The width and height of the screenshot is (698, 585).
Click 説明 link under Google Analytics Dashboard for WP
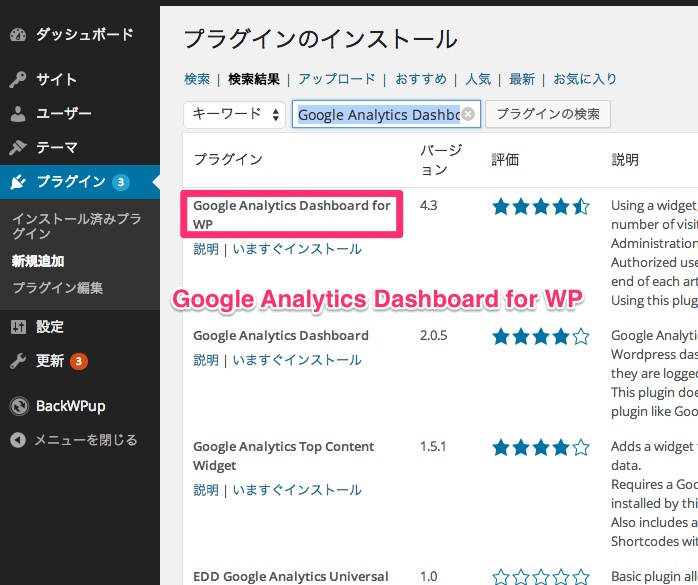206,249
